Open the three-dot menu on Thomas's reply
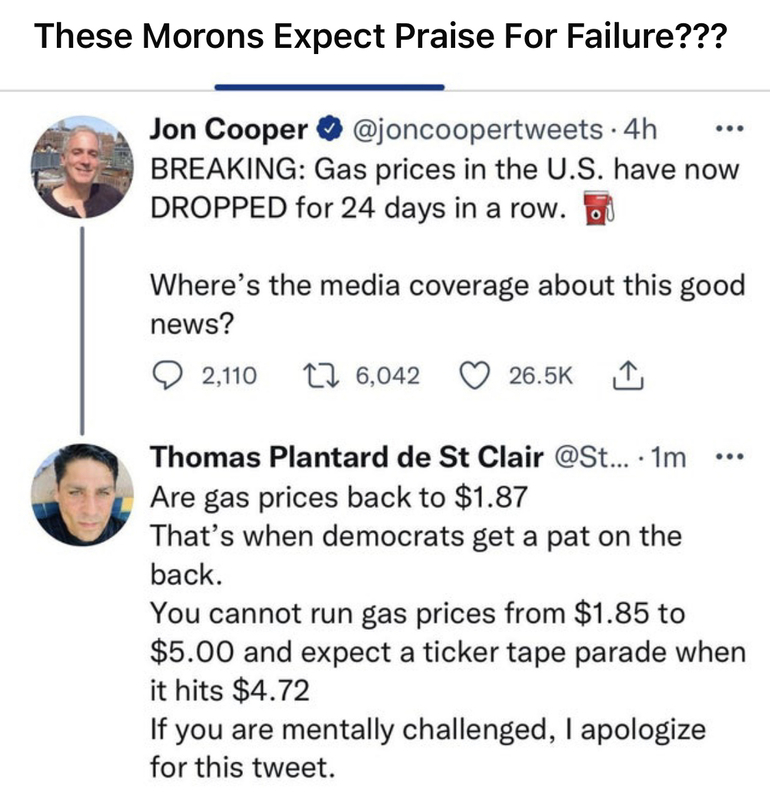This screenshot has width=770, height=800. [733, 458]
